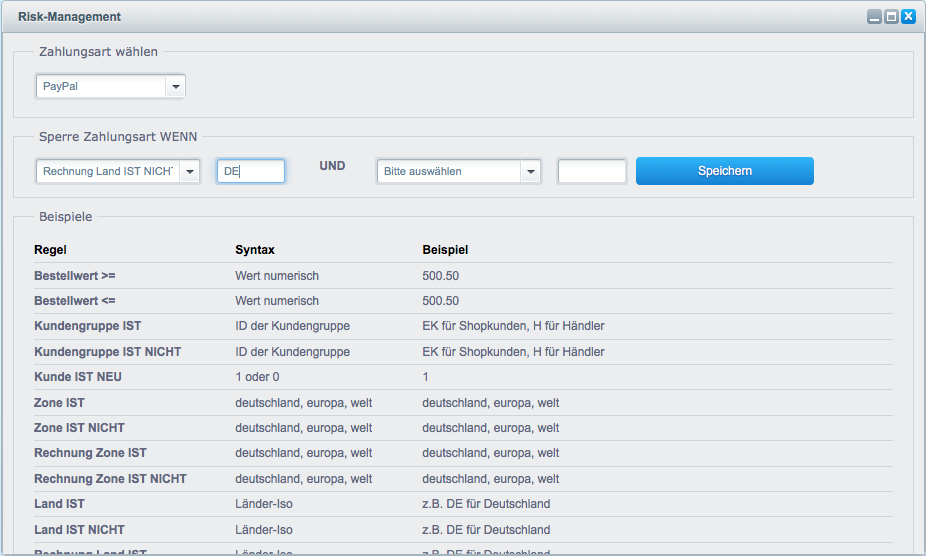Maximize the Risk-Management window
The image size is (926, 556).
click(x=891, y=17)
